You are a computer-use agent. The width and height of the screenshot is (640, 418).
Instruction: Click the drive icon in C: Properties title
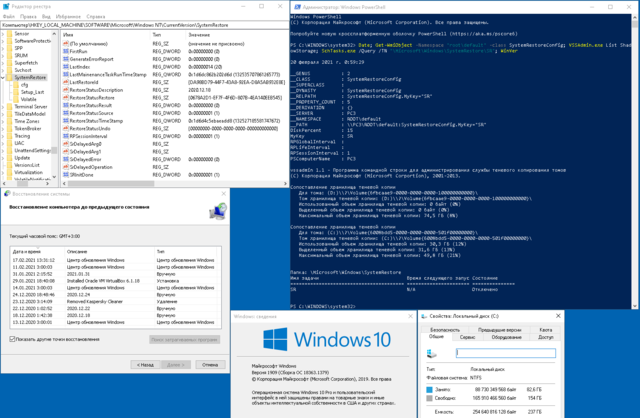(x=424, y=316)
